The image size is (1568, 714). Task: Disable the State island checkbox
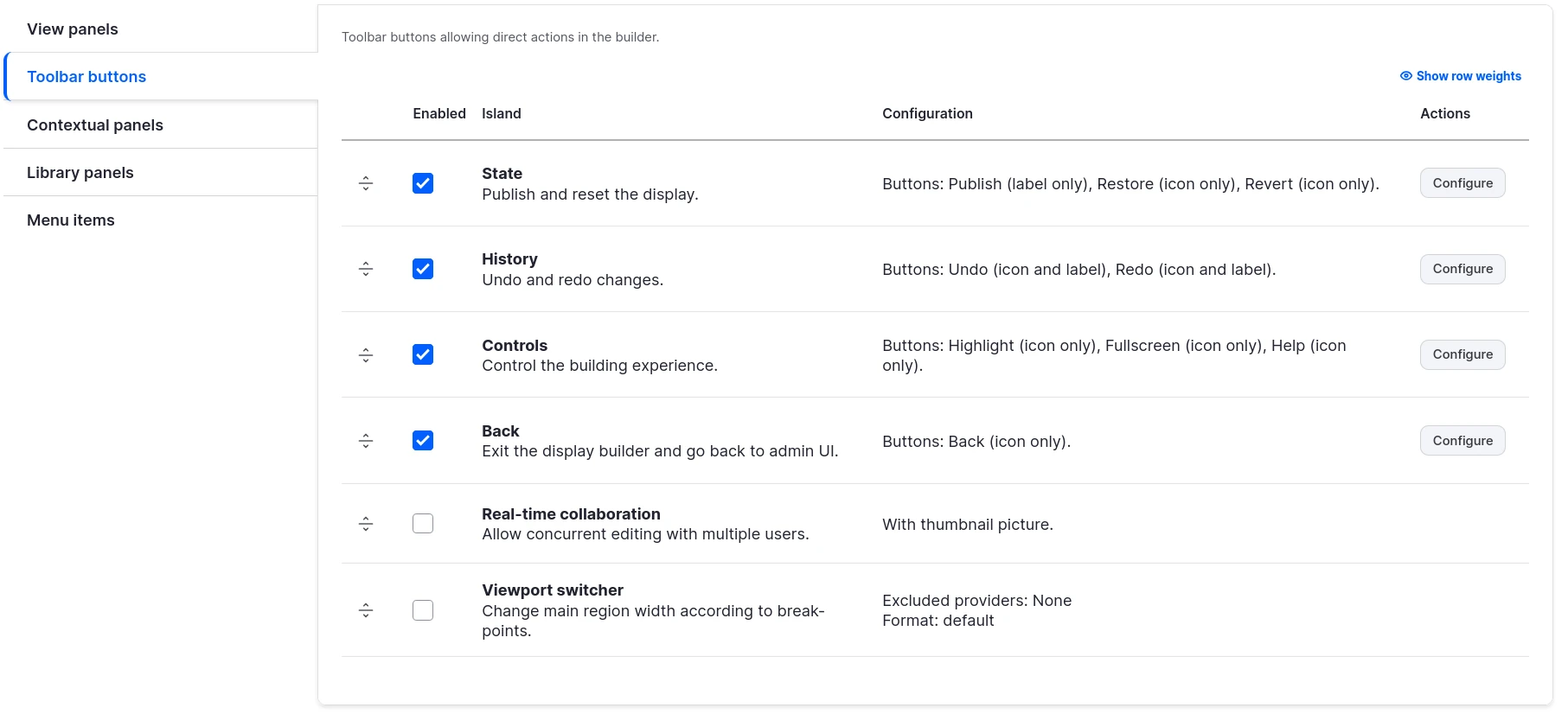point(423,183)
